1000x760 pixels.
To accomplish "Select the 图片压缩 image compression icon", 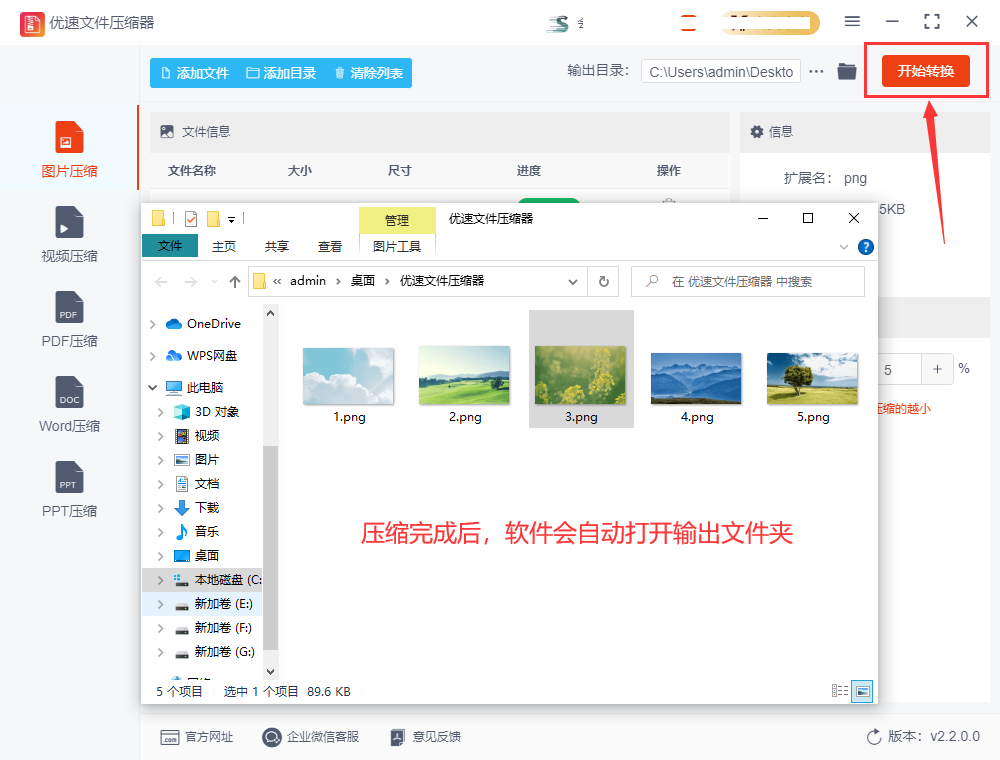I will point(69,138).
